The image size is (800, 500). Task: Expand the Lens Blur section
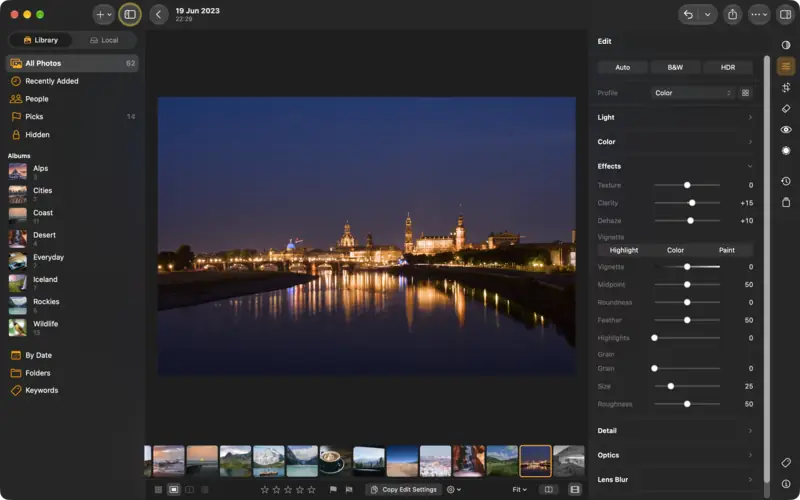[675, 480]
